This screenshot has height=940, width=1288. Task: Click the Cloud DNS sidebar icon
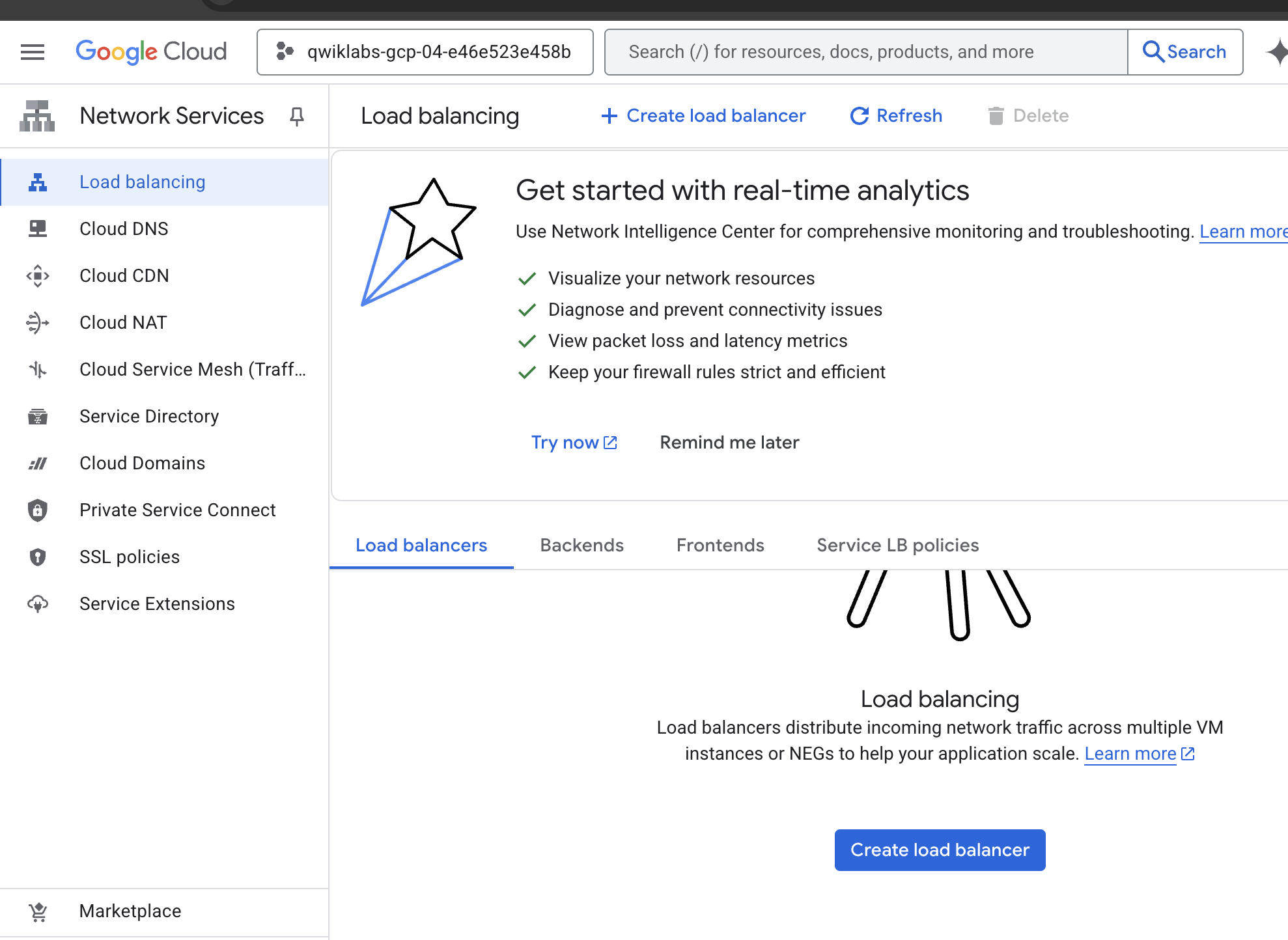click(38, 229)
